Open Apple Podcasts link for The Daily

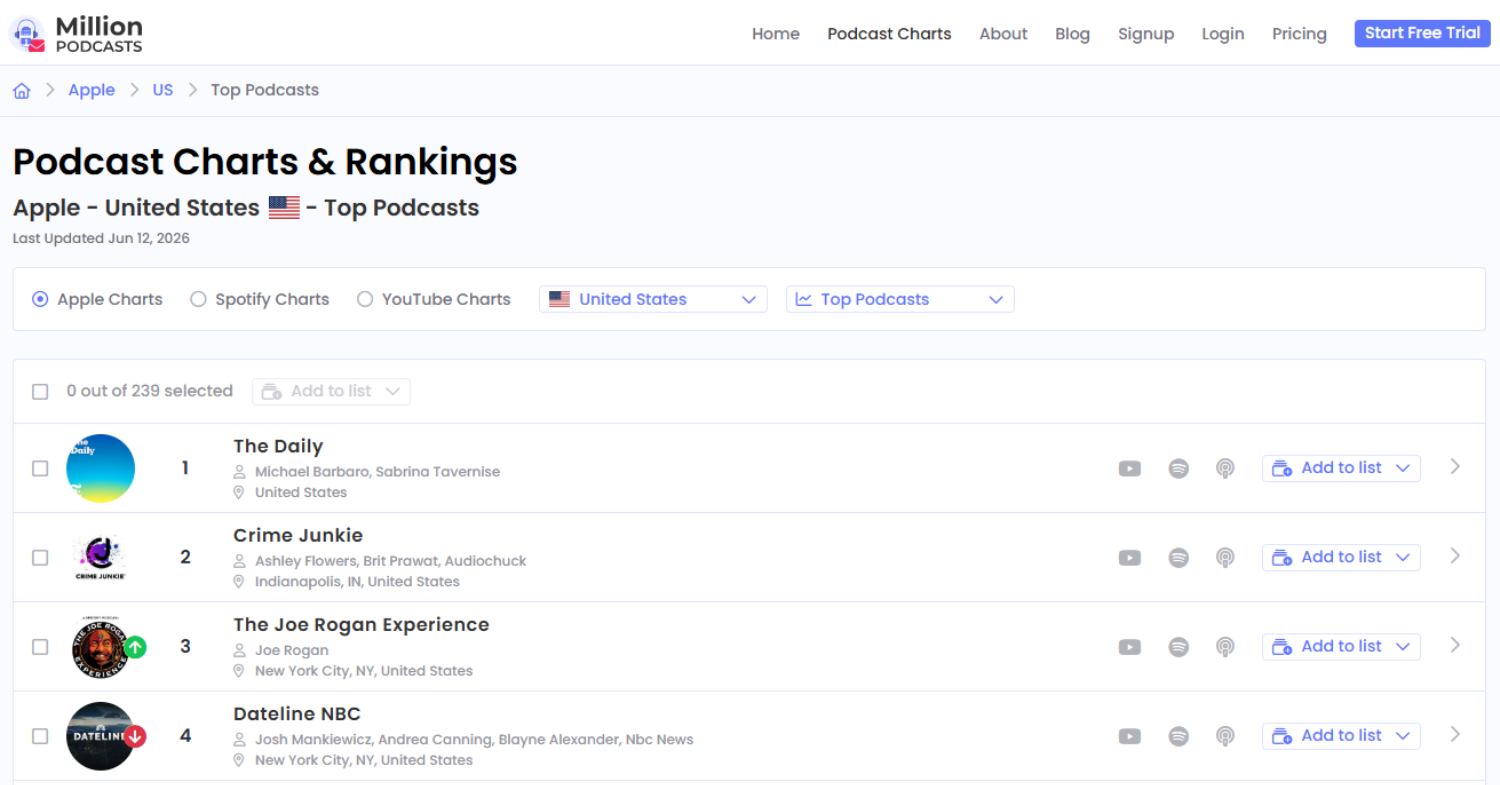(x=1225, y=468)
